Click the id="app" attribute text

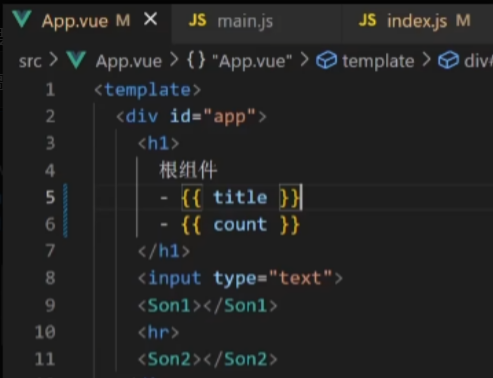pos(213,117)
